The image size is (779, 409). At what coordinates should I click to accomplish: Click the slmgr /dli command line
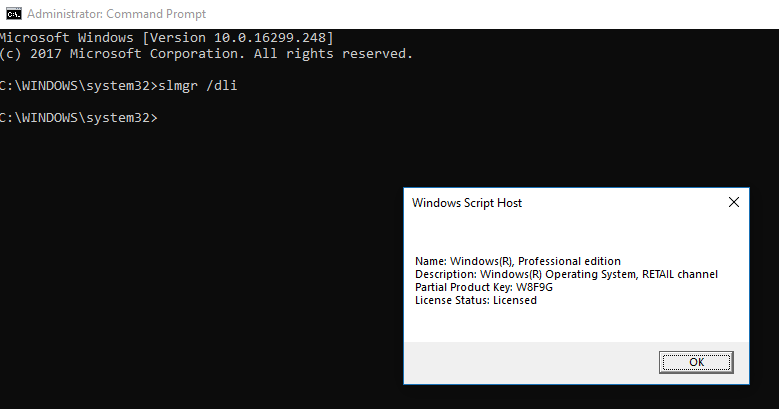(x=119, y=85)
